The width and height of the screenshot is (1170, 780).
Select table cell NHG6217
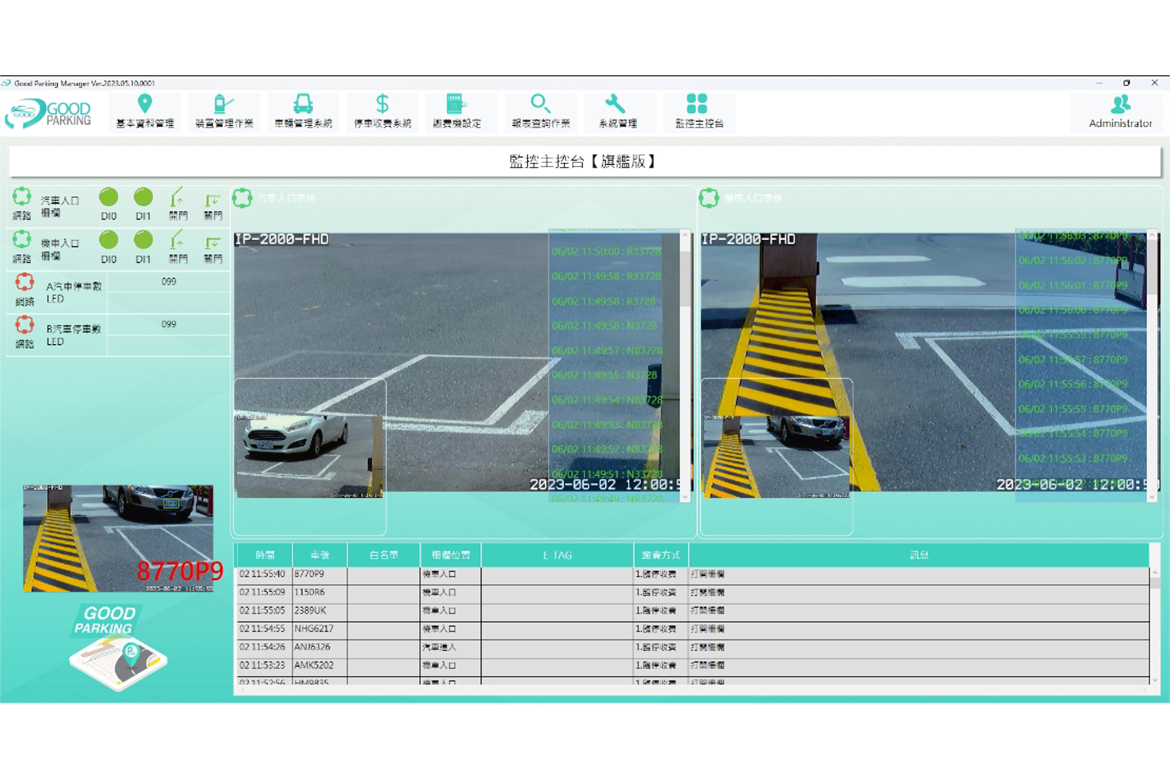tap(319, 629)
